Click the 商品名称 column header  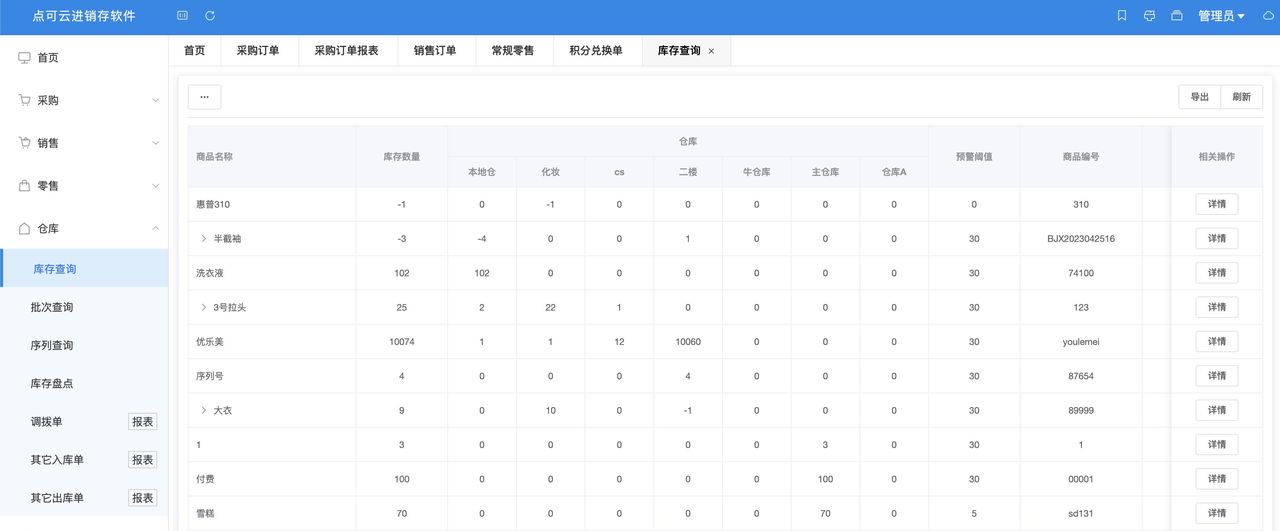click(x=272, y=157)
